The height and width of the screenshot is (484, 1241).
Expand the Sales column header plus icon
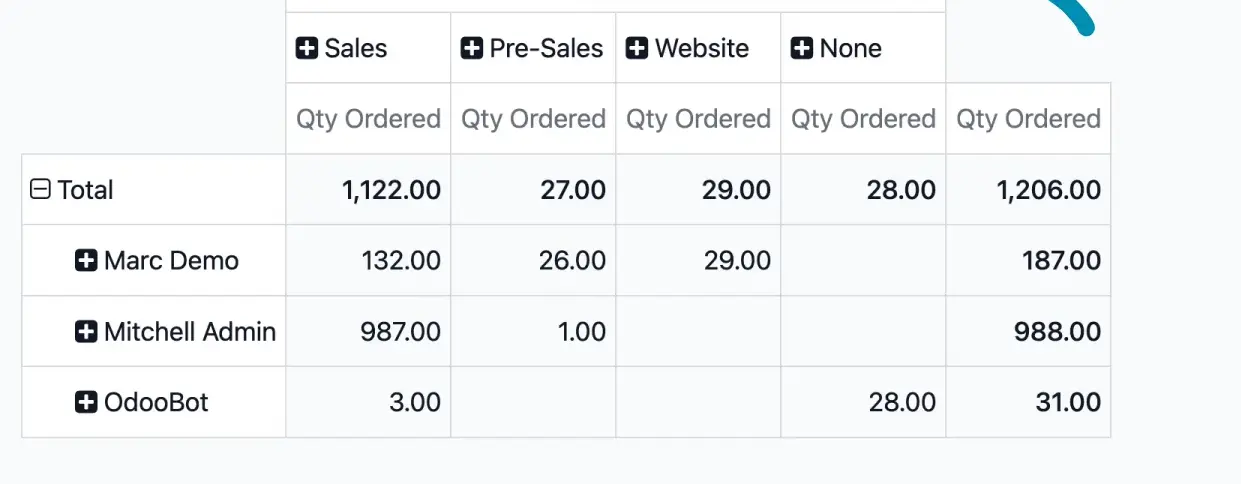point(306,48)
